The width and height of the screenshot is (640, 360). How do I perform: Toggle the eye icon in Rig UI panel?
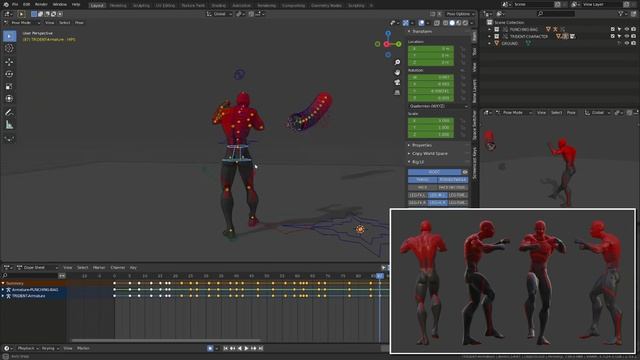click(x=465, y=172)
